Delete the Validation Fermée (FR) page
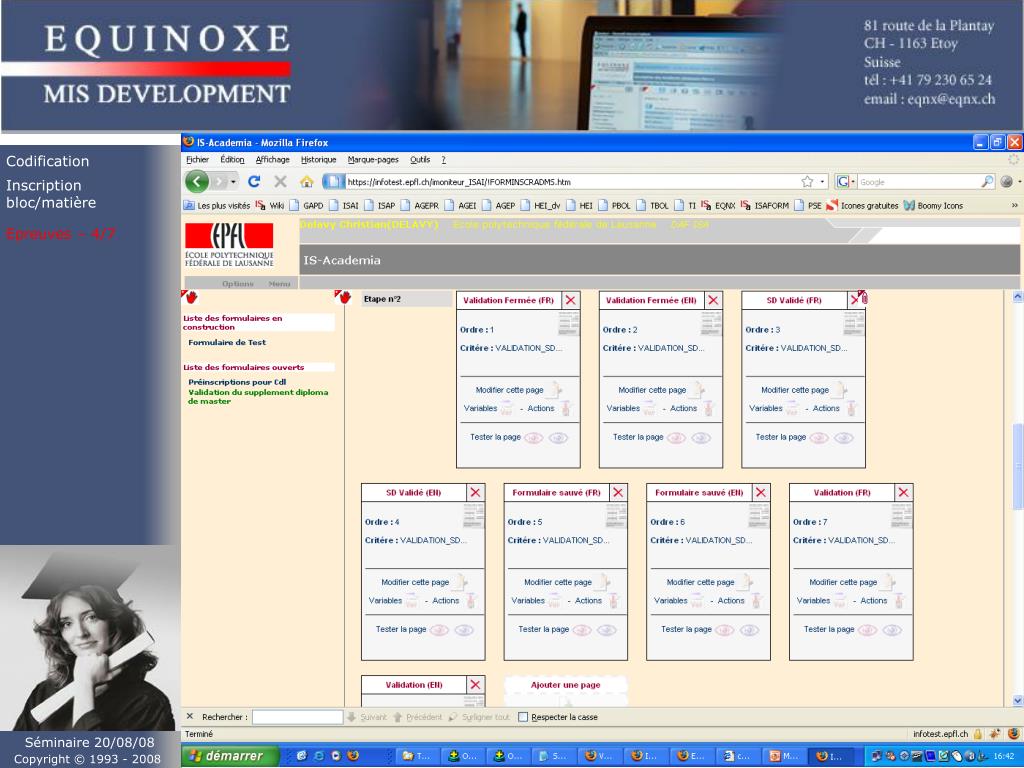Viewport: 1024px width, 768px height. point(571,300)
